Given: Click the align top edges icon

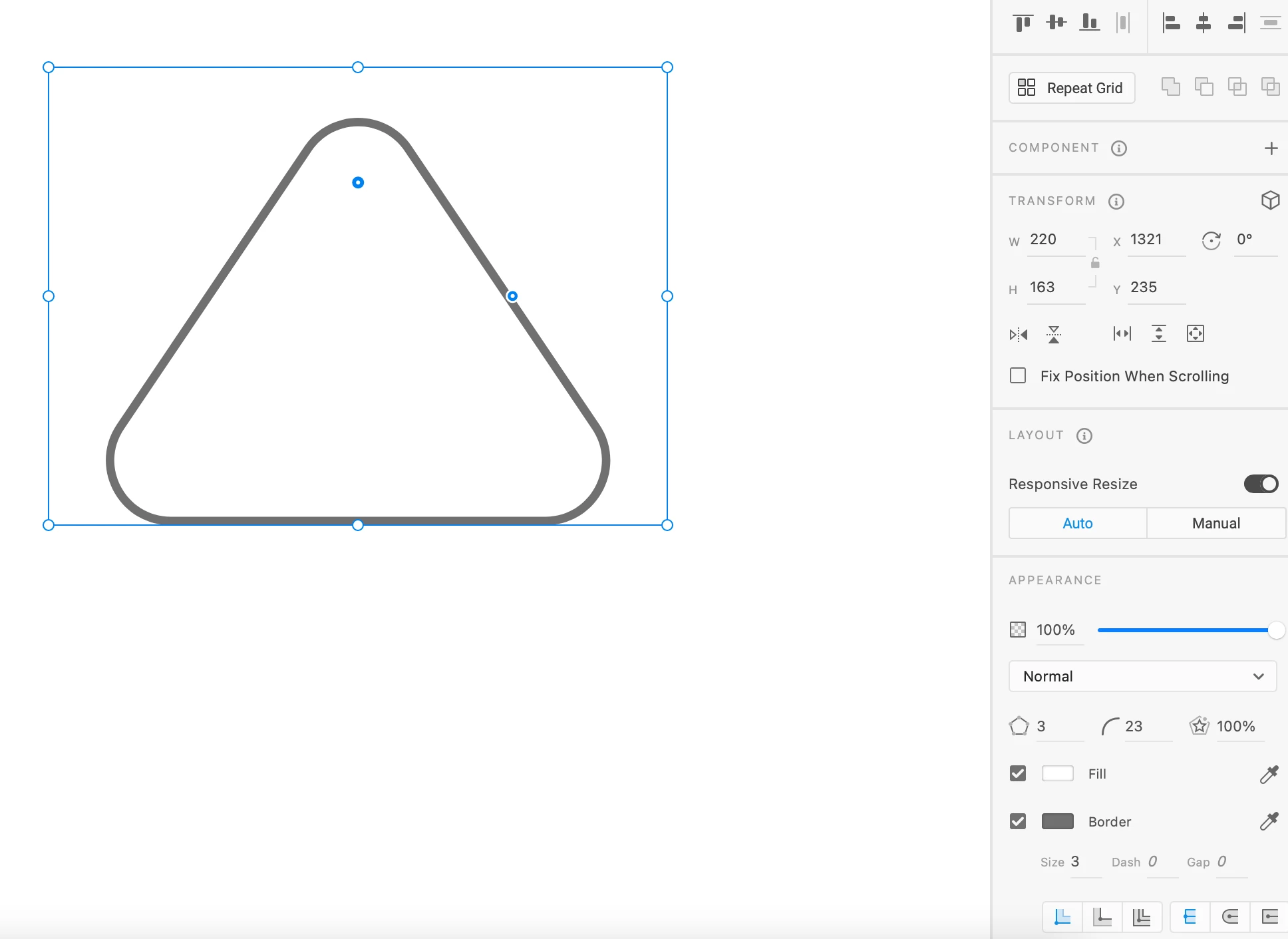Looking at the screenshot, I should pos(1023,23).
